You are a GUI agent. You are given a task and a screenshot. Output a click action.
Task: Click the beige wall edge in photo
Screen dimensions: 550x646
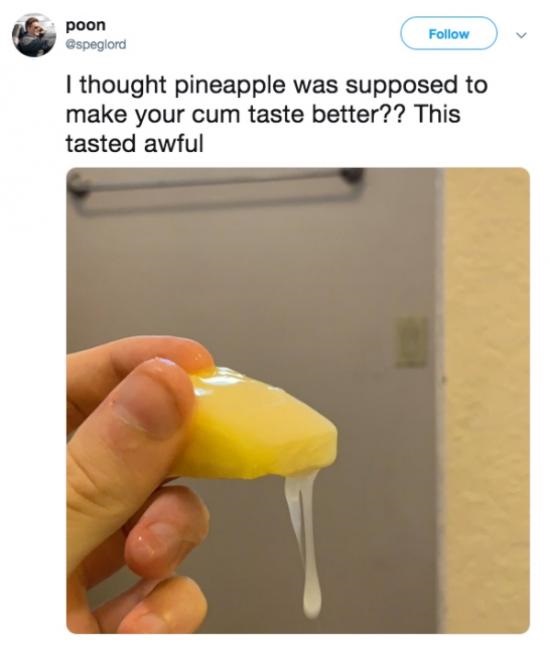(486, 400)
